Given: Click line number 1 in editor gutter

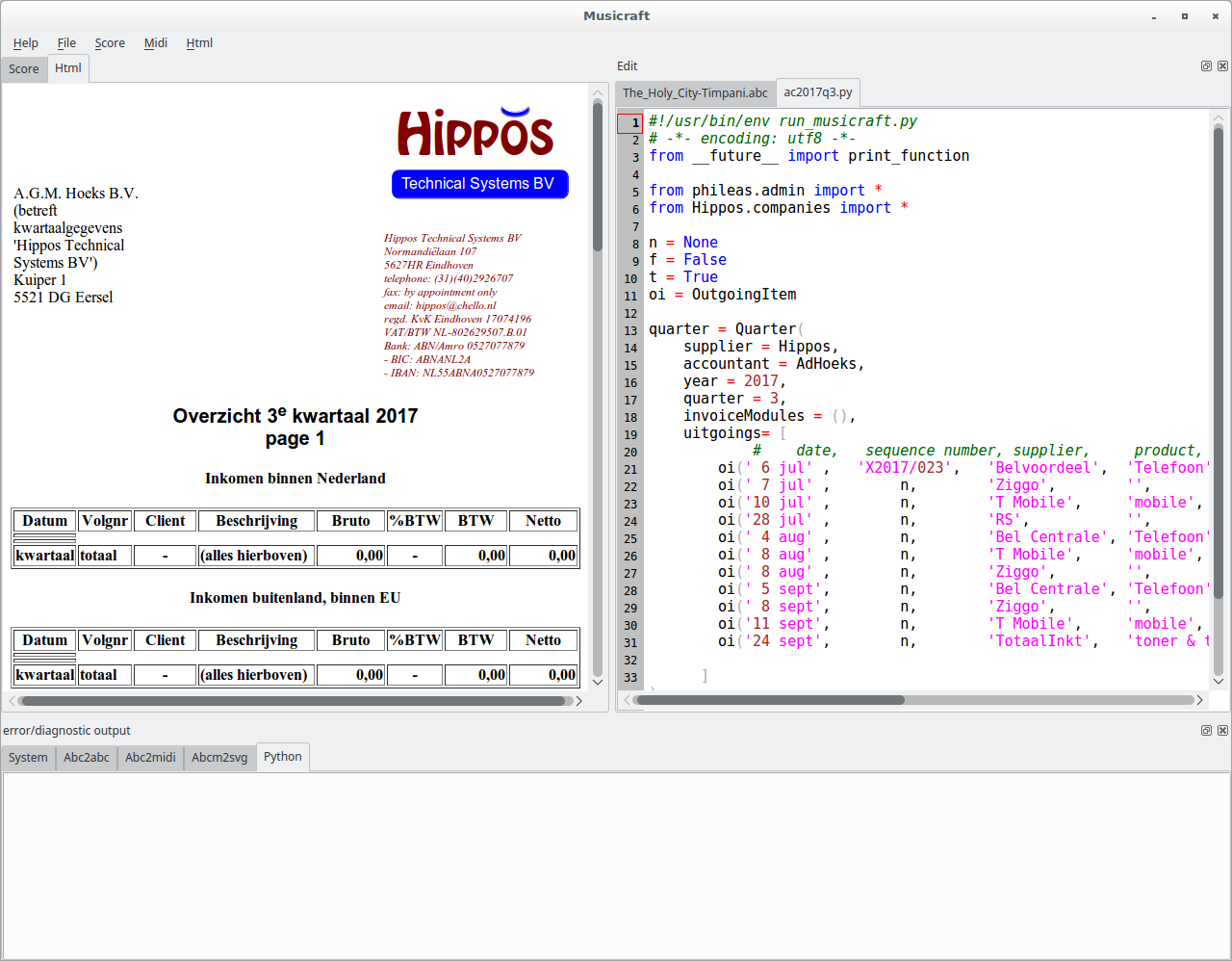Looking at the screenshot, I should 630,122.
